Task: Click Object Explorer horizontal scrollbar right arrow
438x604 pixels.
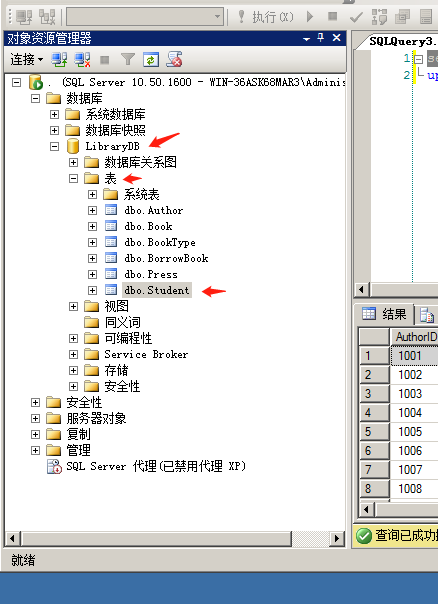Action: (337, 538)
